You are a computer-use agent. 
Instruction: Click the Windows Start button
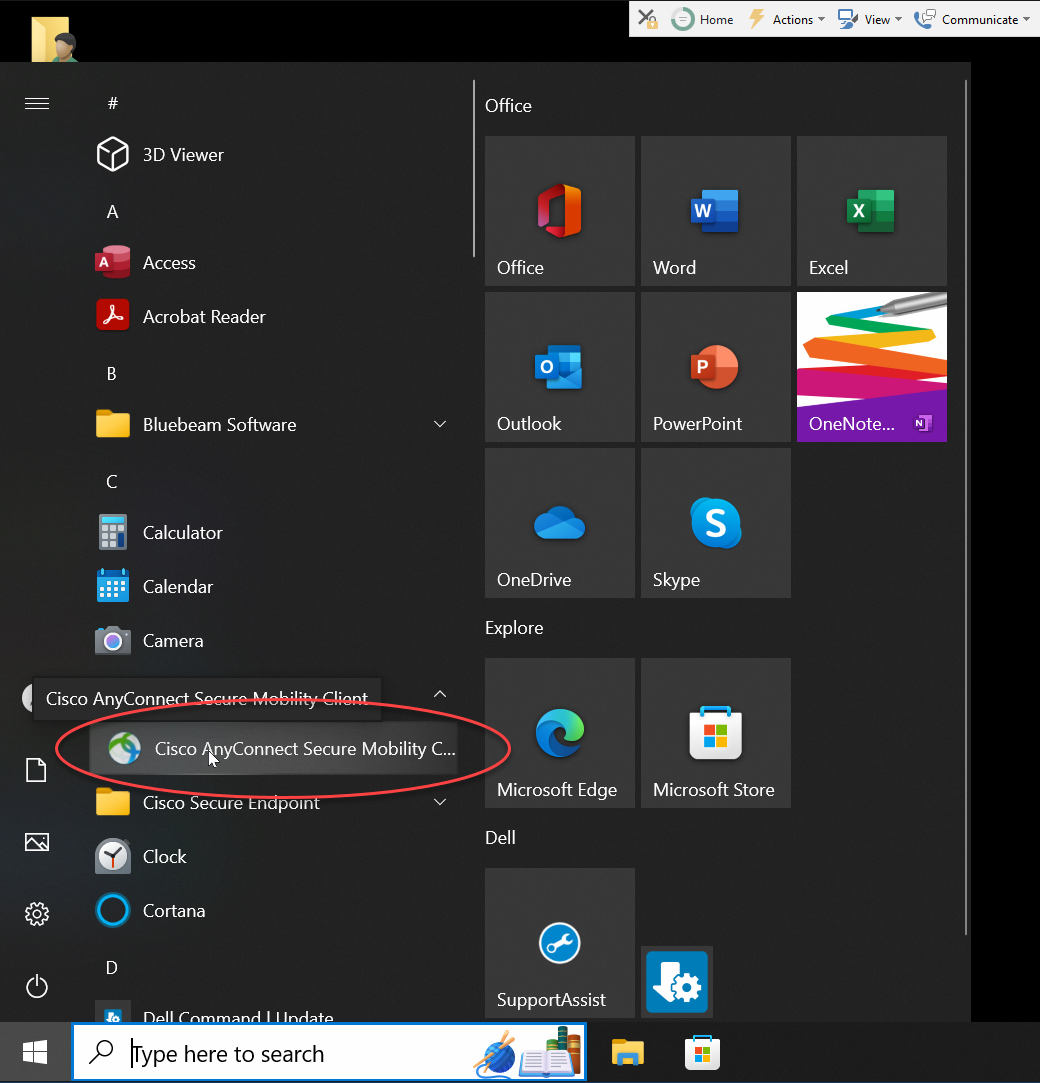coord(35,1053)
